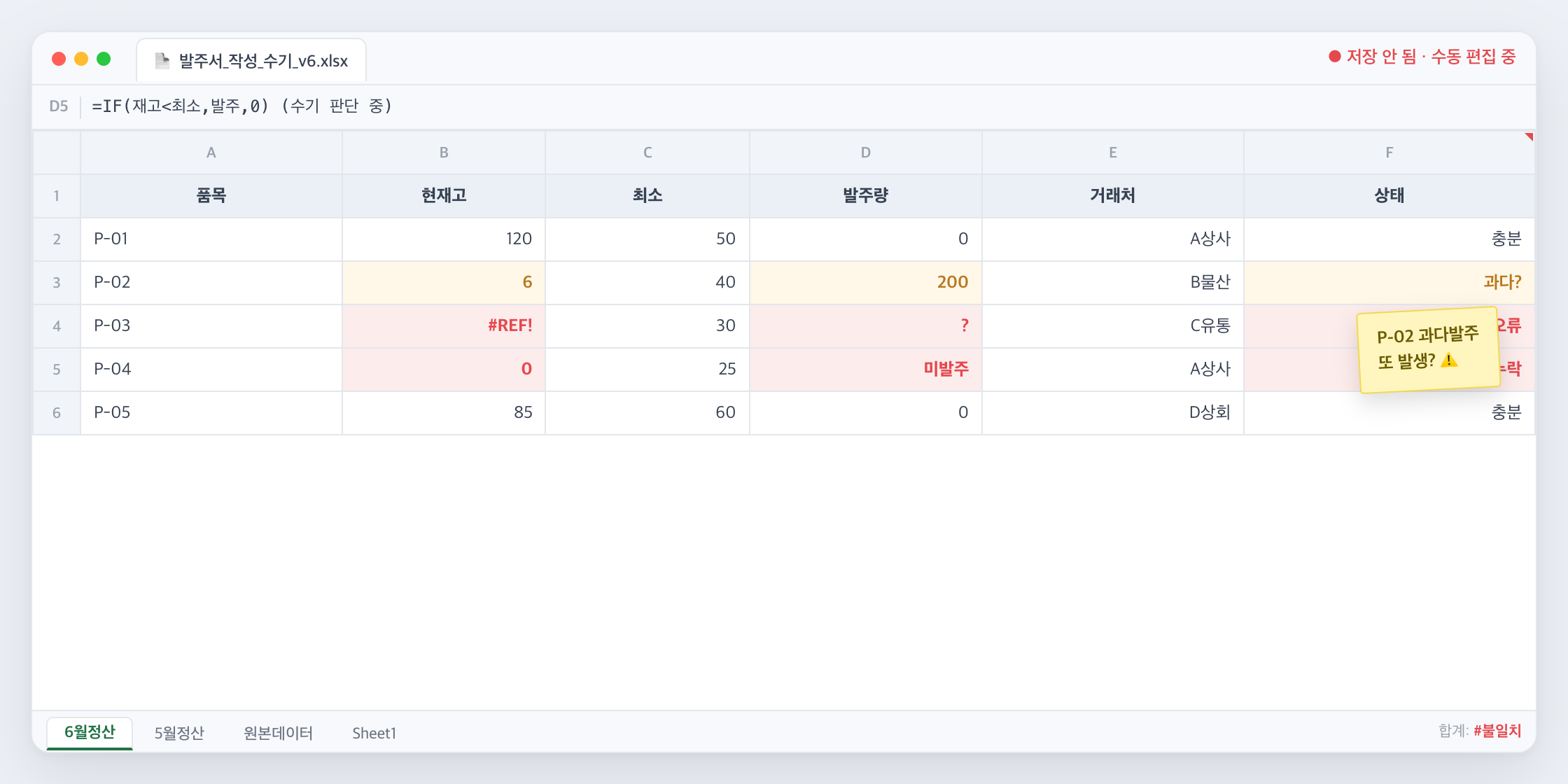Click the C유통 supplier cell
The width and height of the screenshot is (1568, 784).
coord(1113,326)
